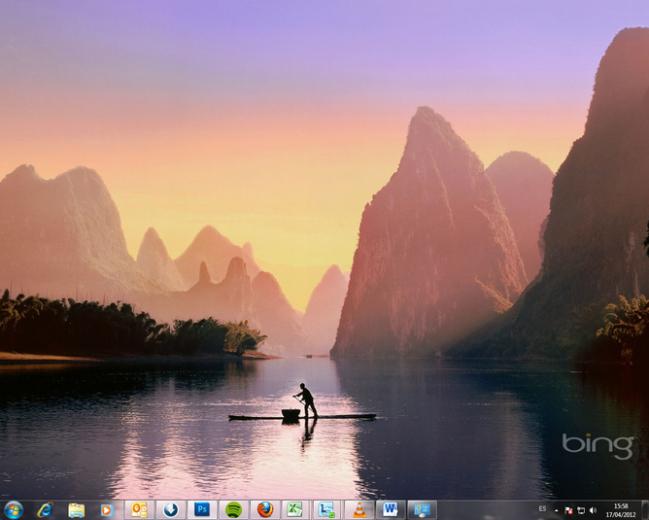
Task: Open the volume speaker control
Action: (593, 510)
